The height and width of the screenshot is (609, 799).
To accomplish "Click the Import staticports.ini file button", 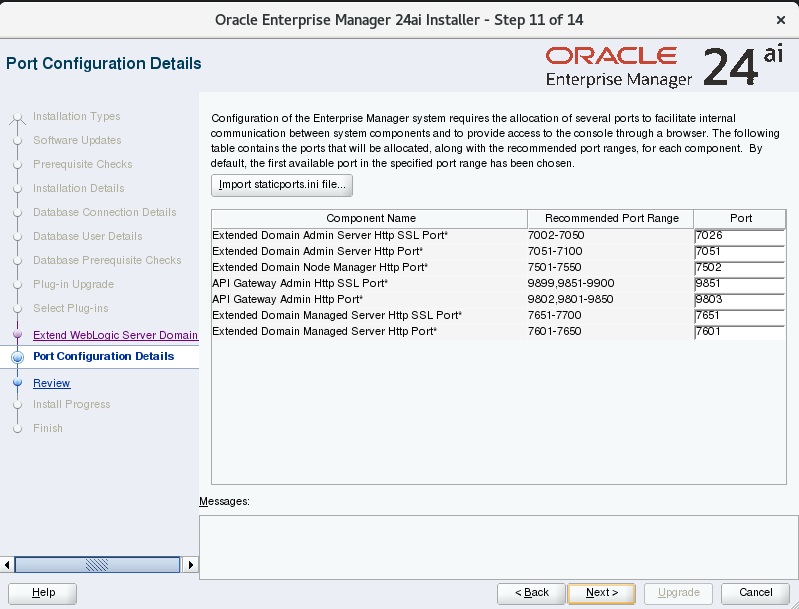I will coord(282,185).
